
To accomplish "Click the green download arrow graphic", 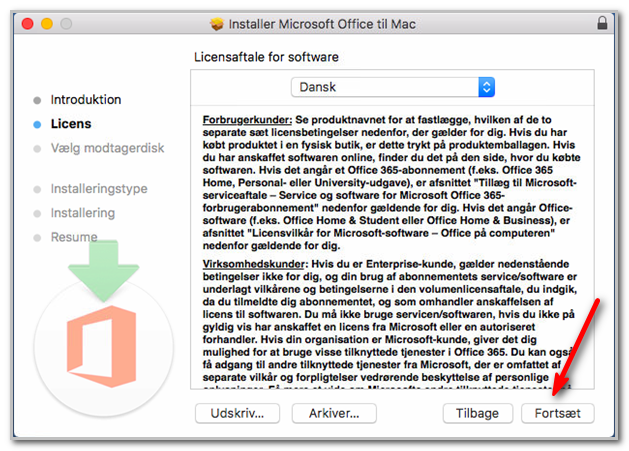I will (103, 271).
